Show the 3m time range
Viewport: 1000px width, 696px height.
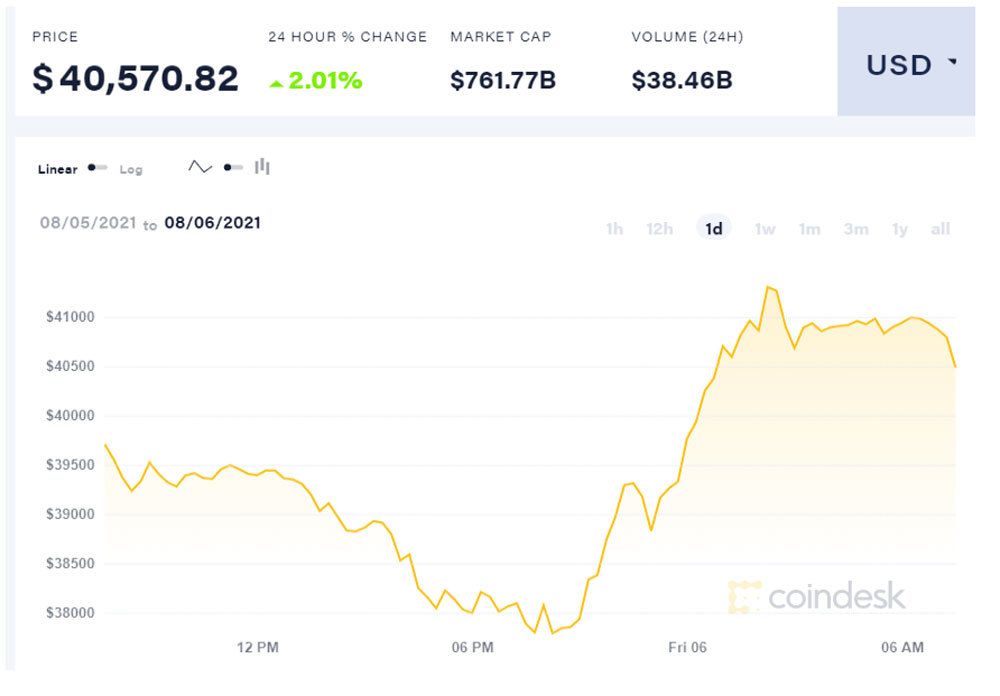tap(856, 229)
